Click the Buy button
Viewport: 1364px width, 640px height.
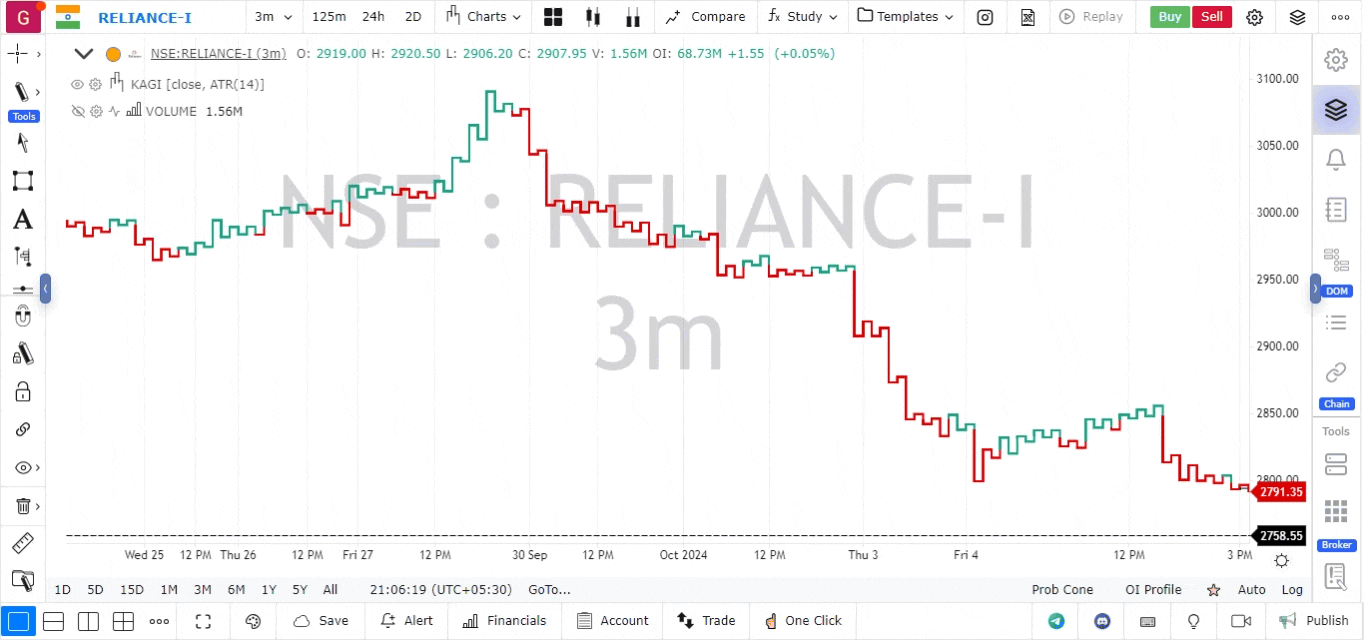coord(1169,17)
